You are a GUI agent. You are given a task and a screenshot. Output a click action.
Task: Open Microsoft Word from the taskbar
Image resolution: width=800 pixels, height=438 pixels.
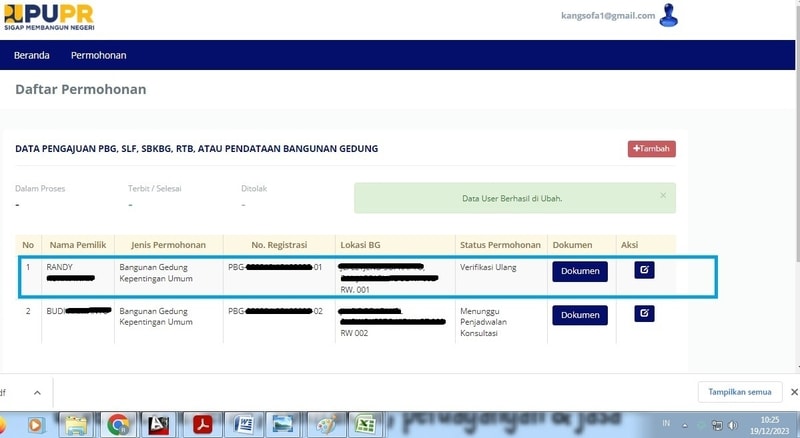coord(243,424)
